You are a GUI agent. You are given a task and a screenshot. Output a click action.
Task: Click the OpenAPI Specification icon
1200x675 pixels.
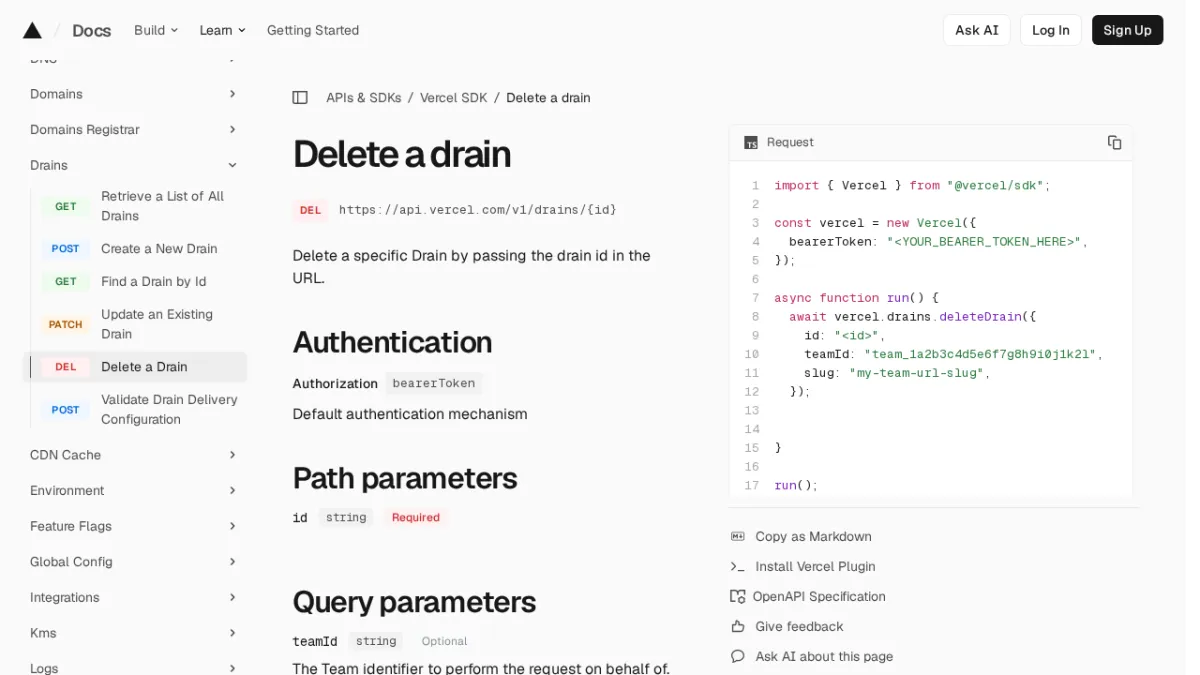pyautogui.click(x=738, y=597)
